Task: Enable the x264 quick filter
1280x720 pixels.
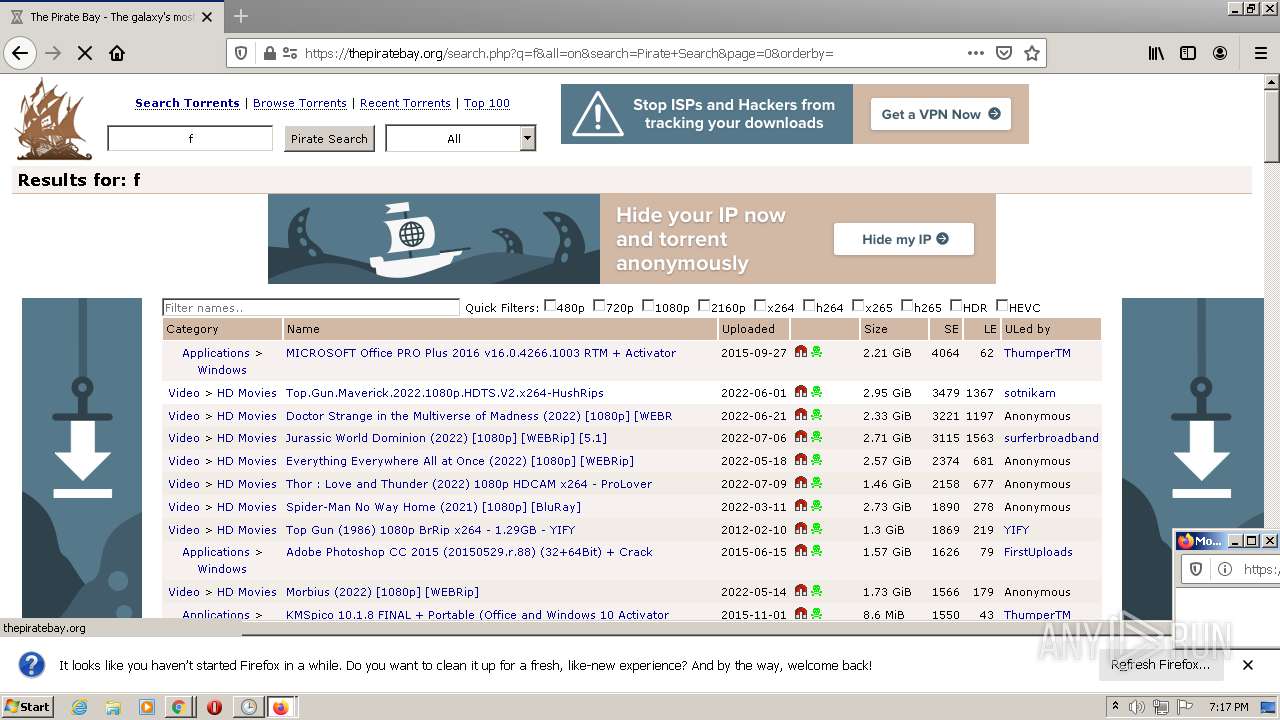Action: 760,306
